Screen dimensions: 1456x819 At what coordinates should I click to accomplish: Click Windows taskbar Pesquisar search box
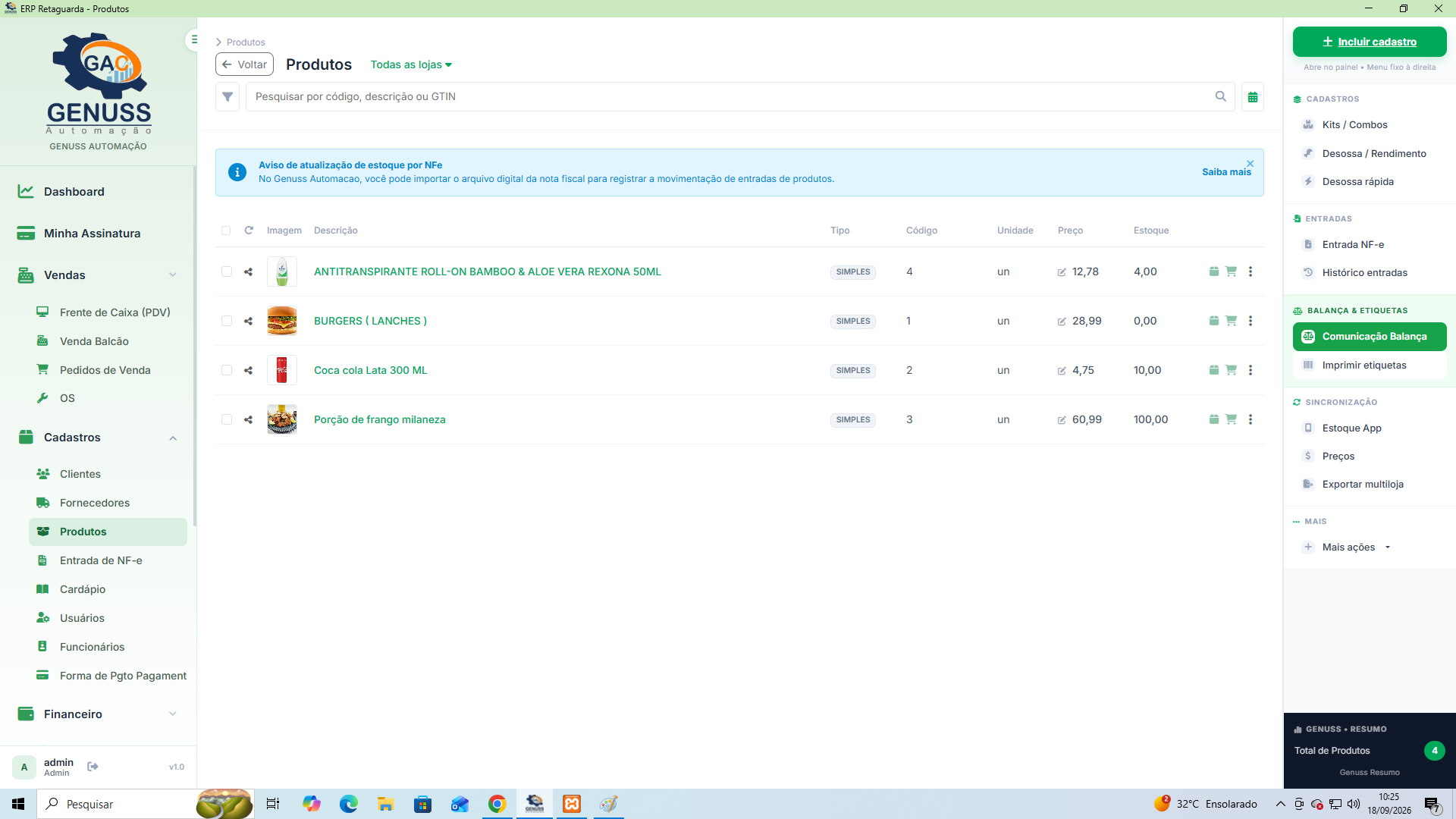[x=144, y=804]
